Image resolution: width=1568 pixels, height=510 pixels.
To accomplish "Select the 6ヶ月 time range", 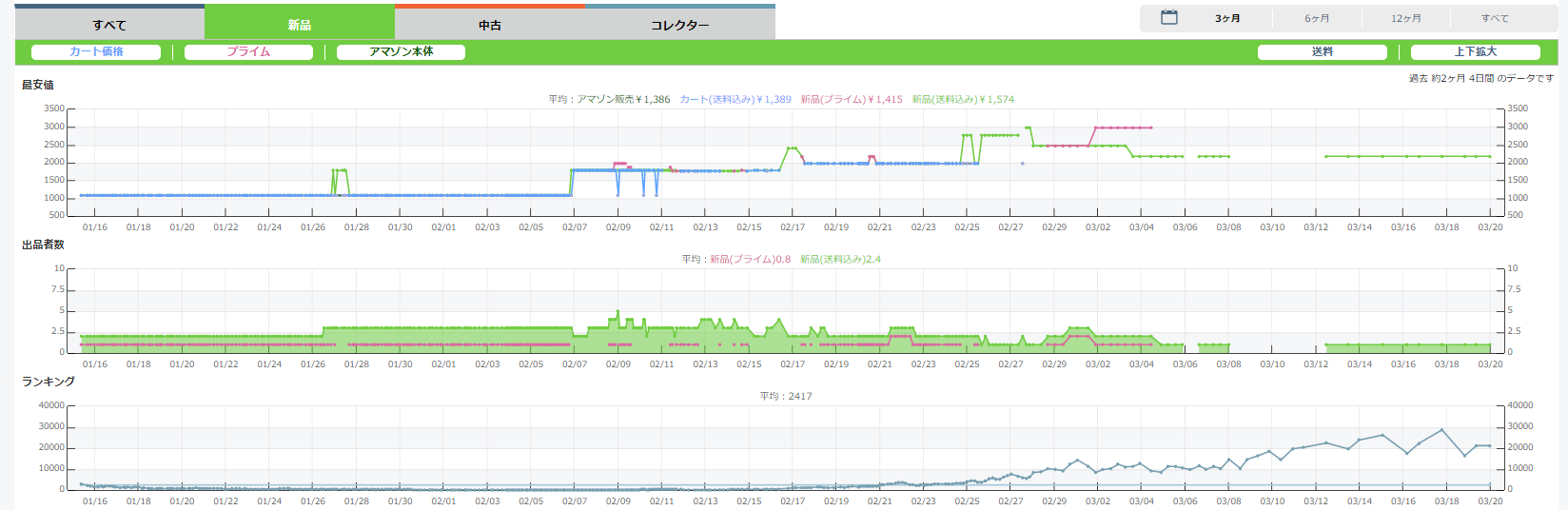I will (x=1317, y=19).
